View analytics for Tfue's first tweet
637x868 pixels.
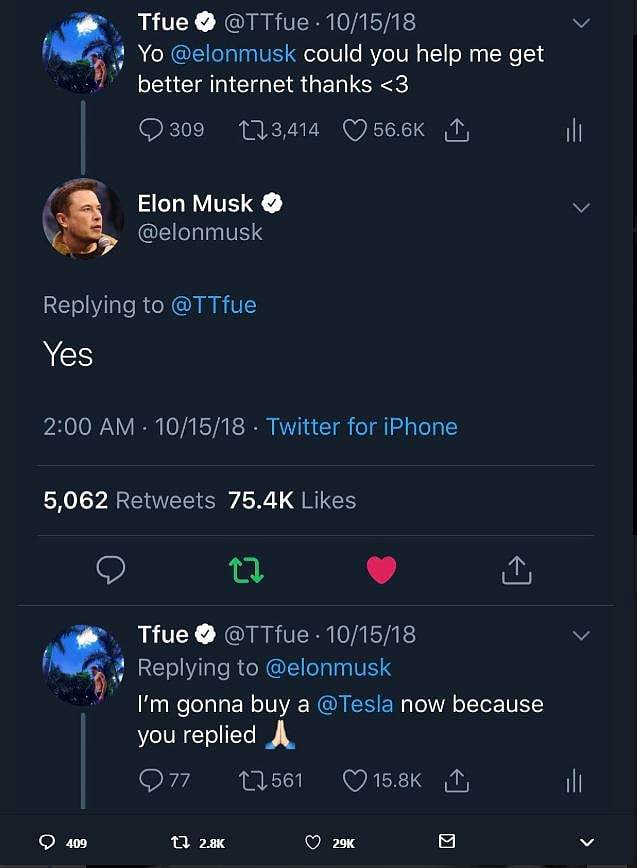coord(574,130)
